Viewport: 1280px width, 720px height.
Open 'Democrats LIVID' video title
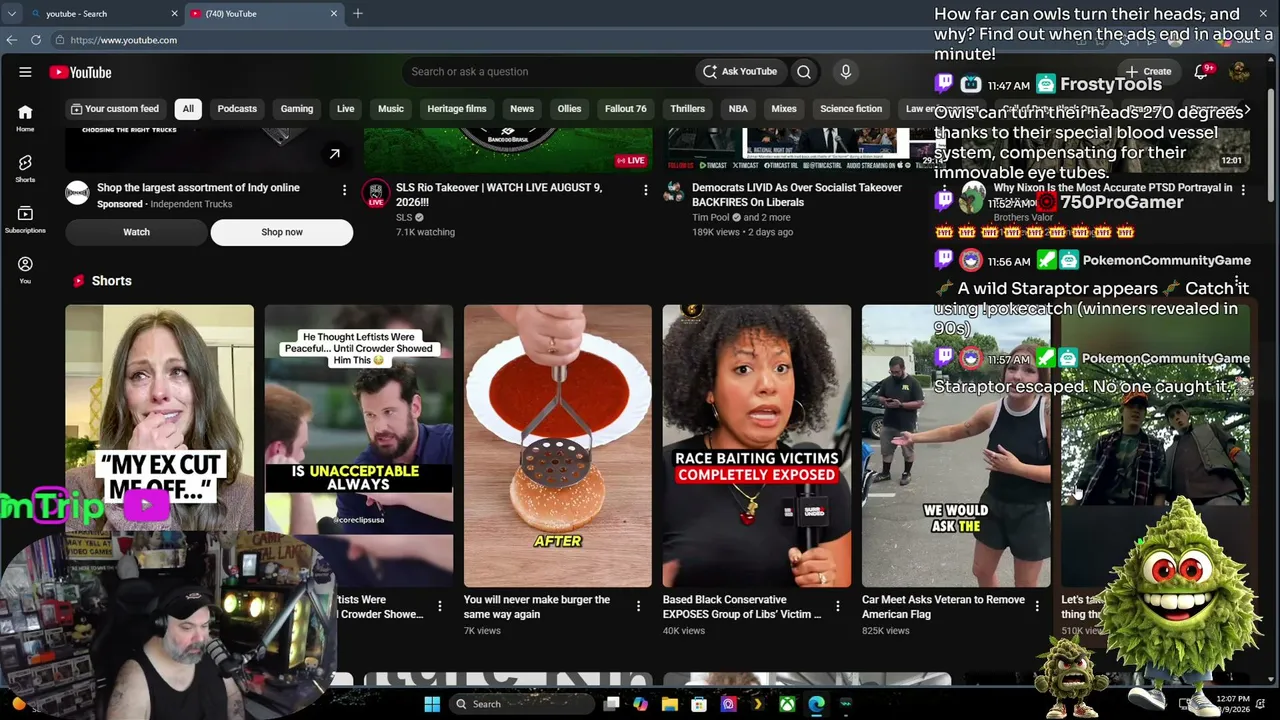point(797,194)
